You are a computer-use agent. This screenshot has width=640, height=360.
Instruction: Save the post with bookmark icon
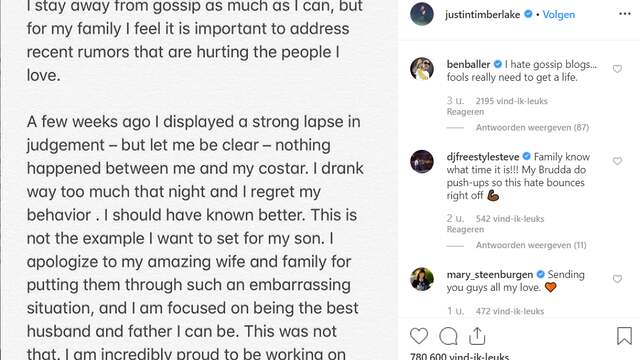point(624,336)
